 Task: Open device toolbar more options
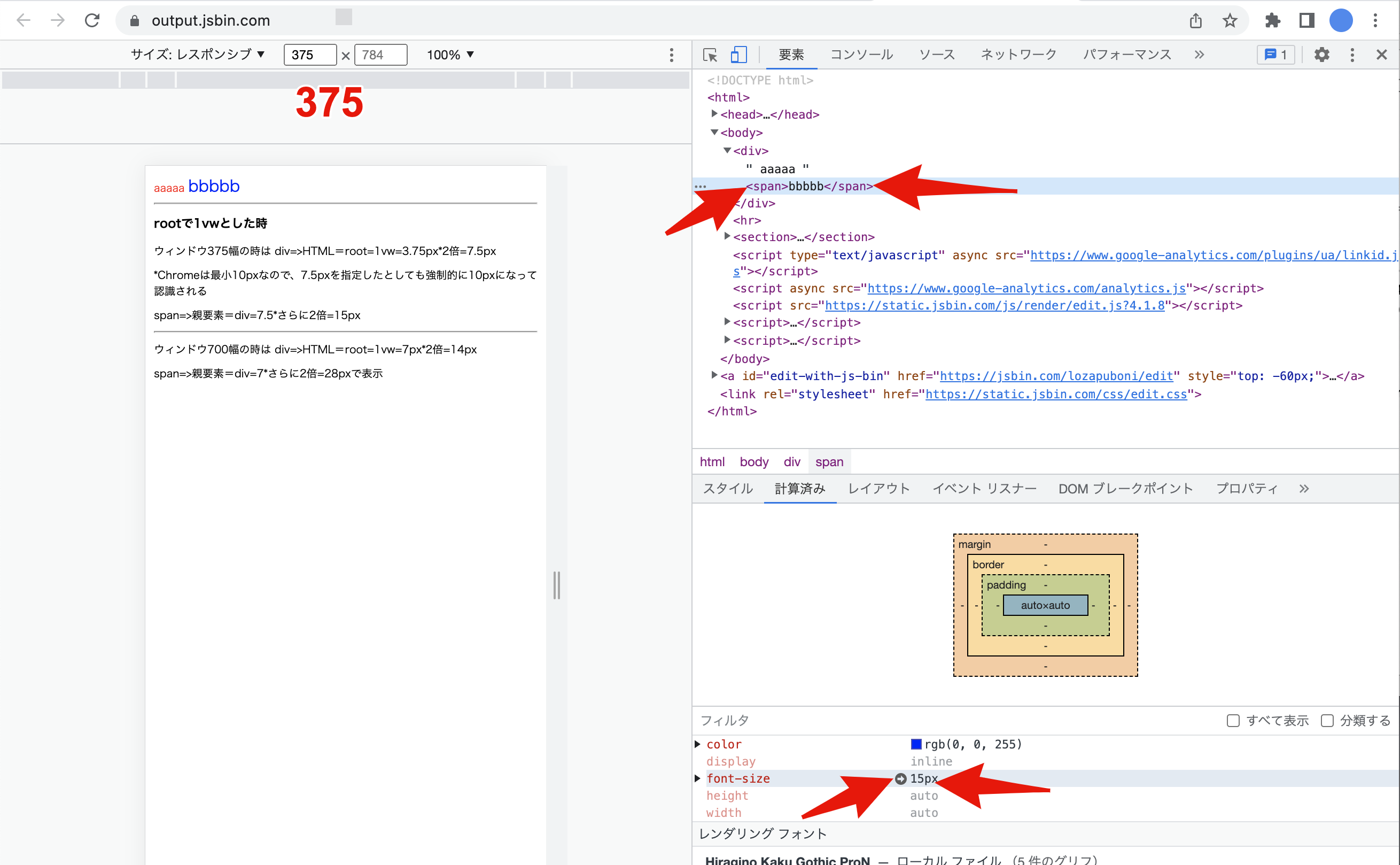tap(671, 55)
